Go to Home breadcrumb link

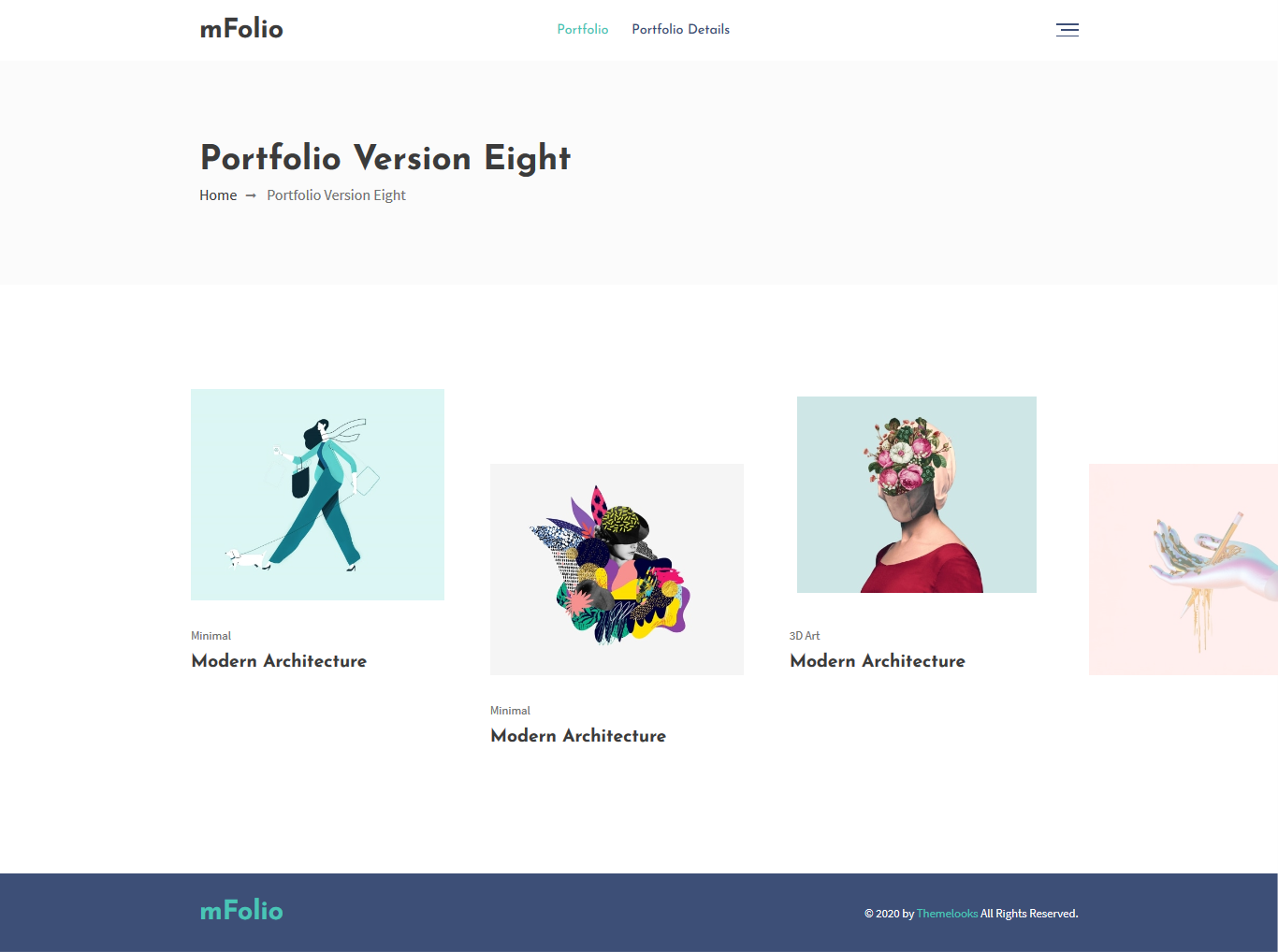[218, 195]
